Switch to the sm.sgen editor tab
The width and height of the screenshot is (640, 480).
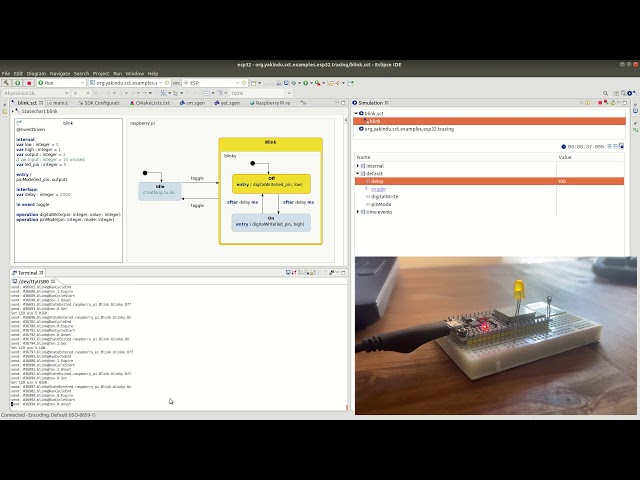192,103
